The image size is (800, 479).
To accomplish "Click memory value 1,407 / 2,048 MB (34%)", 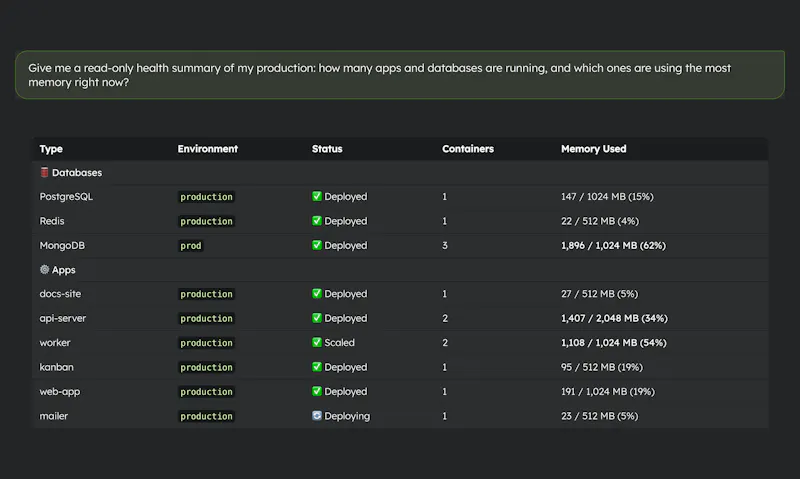I will tap(614, 319).
